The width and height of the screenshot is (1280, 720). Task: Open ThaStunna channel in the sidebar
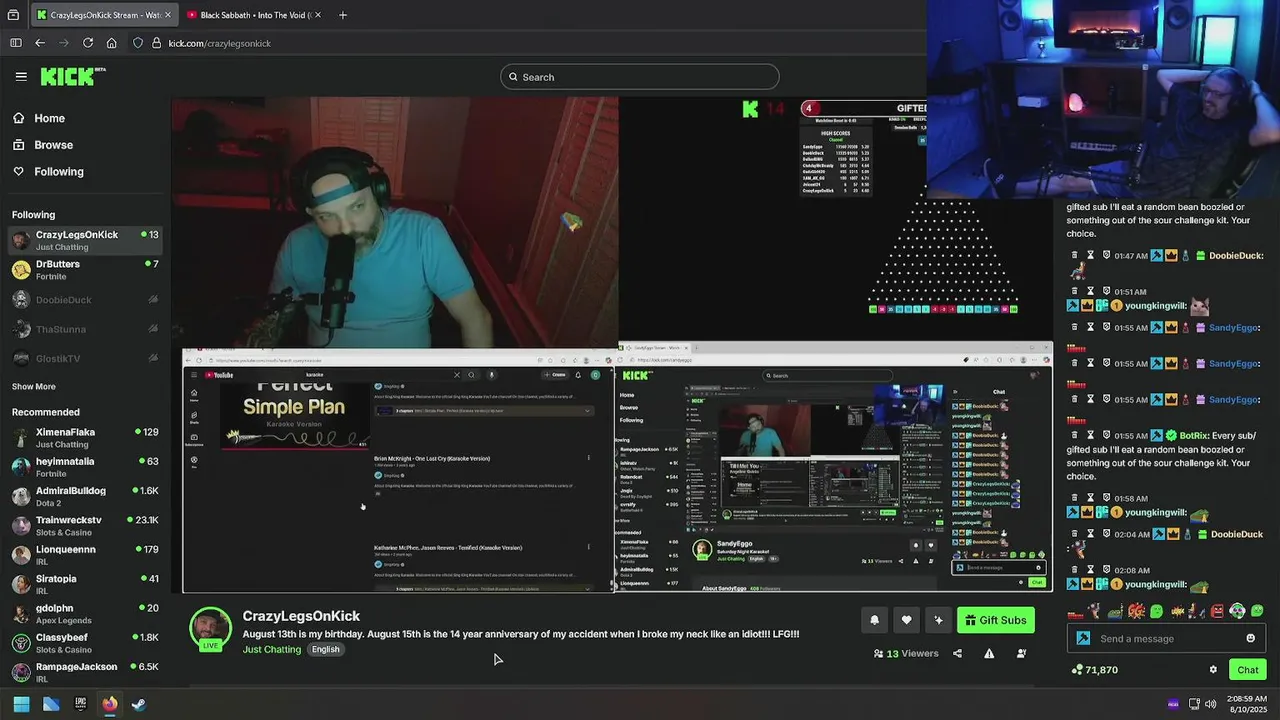click(85, 329)
